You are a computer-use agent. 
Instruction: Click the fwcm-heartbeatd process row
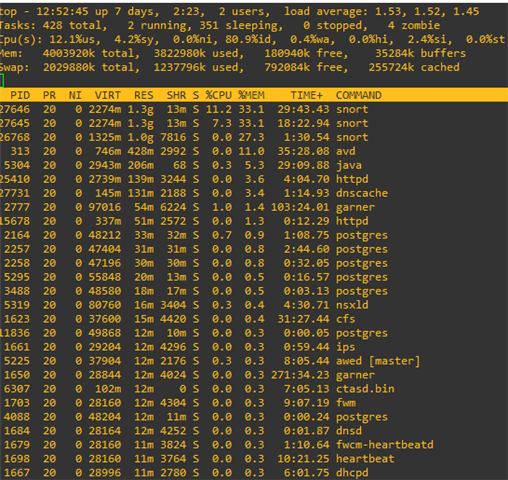click(254, 445)
